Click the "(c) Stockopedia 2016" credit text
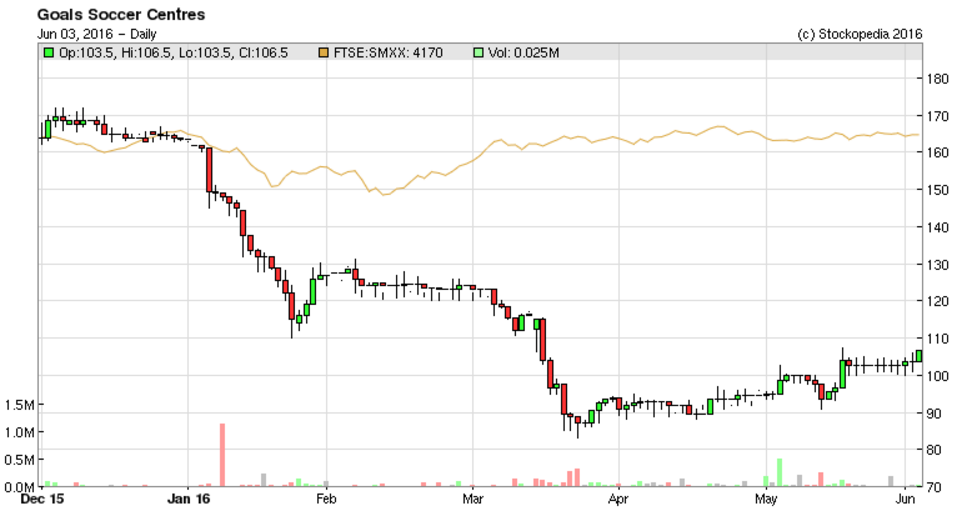This screenshot has height=517, width=968. [859, 34]
